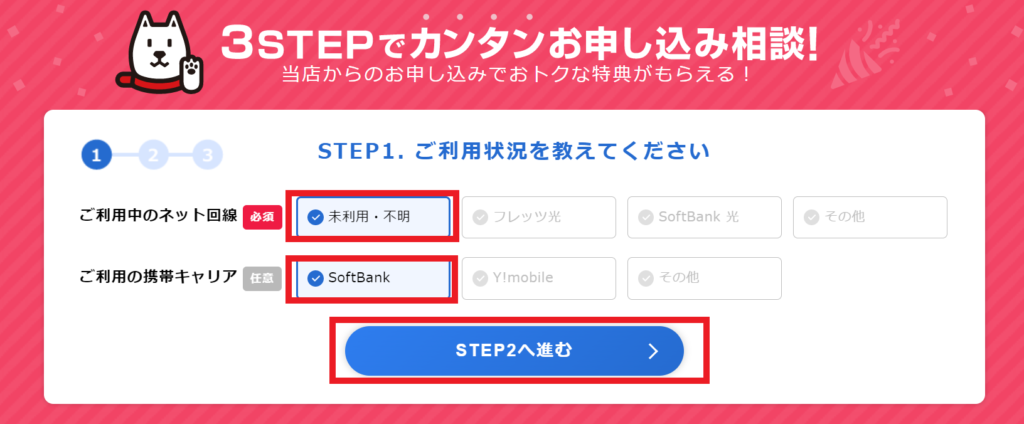Pick その他 for net line
This screenshot has width=1024, height=424.
coord(871,217)
